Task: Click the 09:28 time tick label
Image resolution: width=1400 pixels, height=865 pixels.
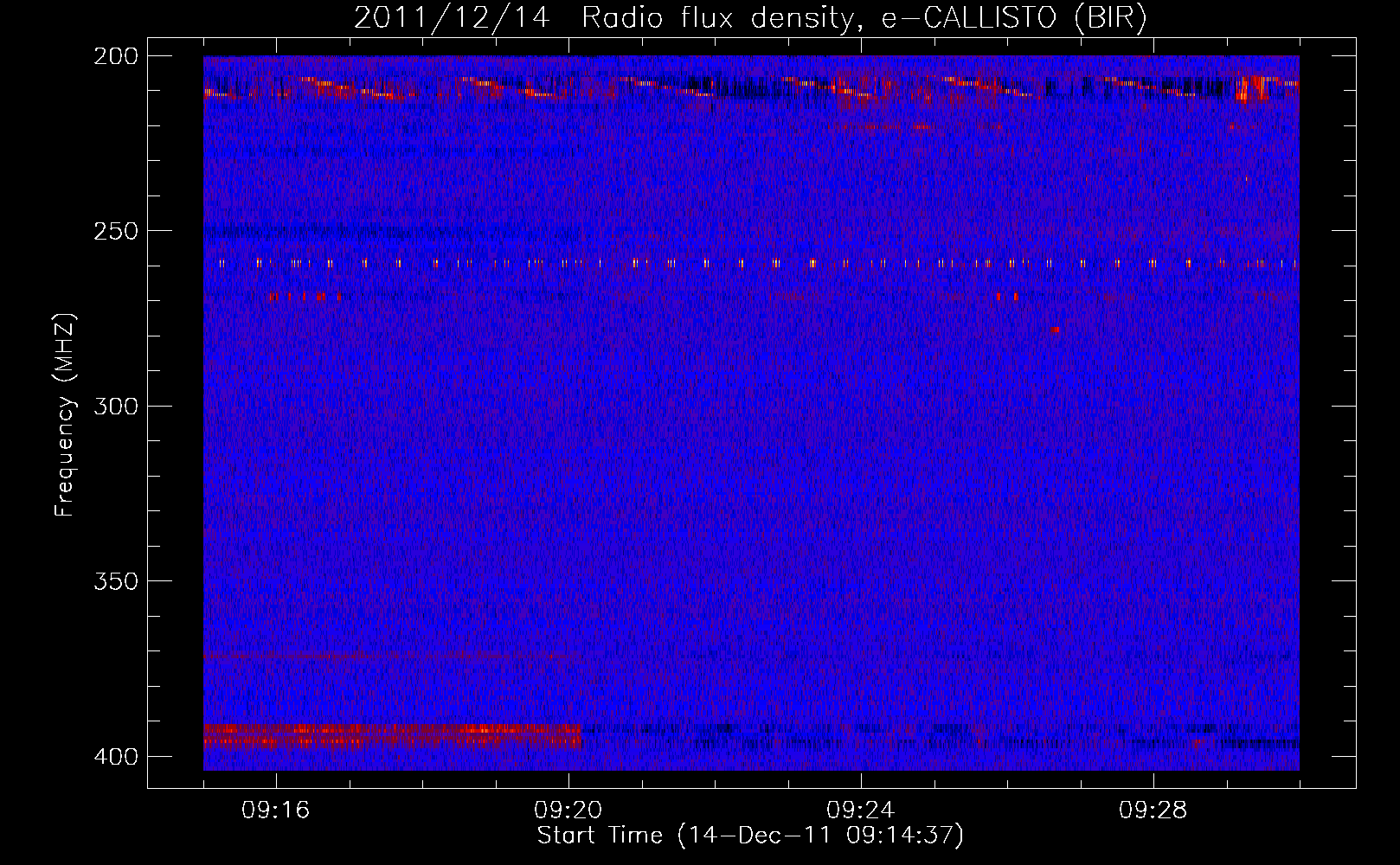Action: click(x=1153, y=811)
